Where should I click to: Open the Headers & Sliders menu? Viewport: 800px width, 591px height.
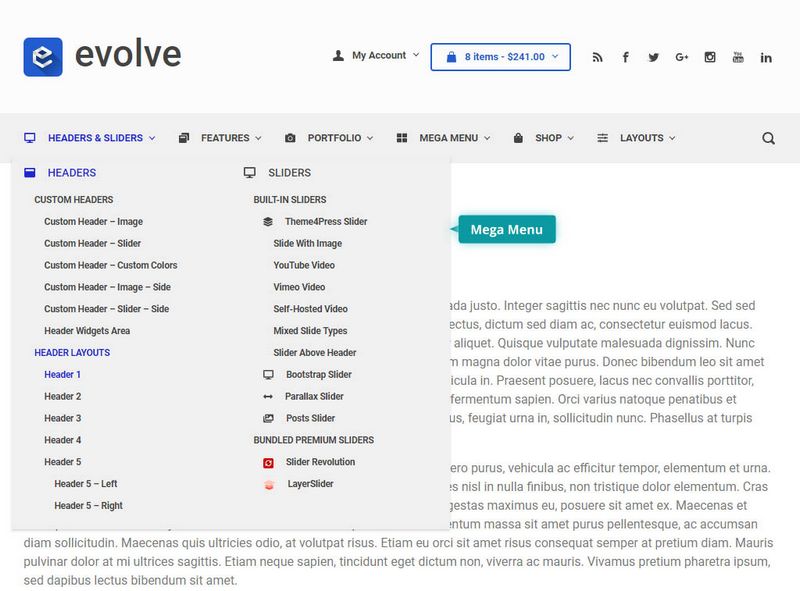pos(95,138)
